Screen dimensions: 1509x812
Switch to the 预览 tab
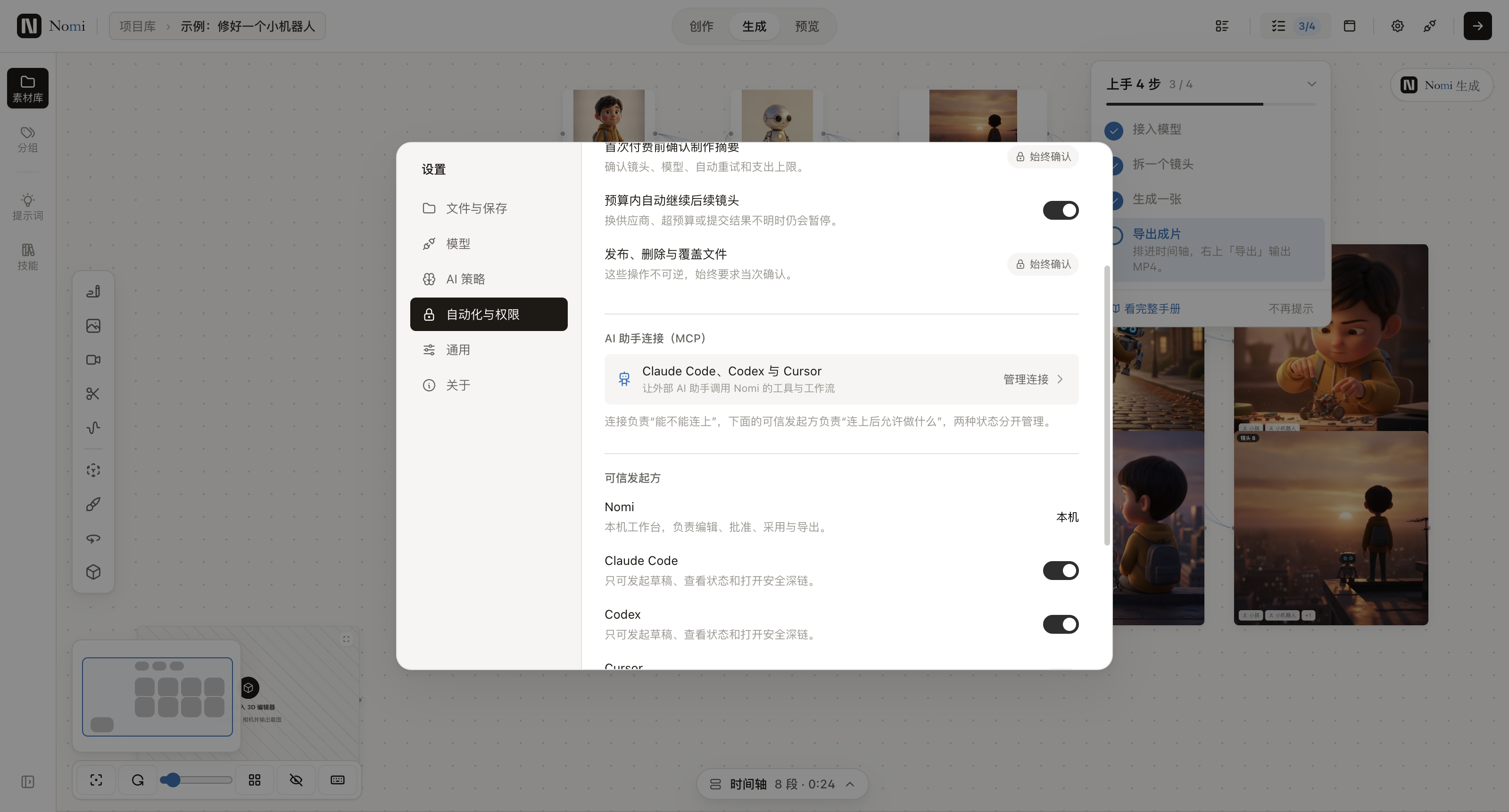pos(807,26)
